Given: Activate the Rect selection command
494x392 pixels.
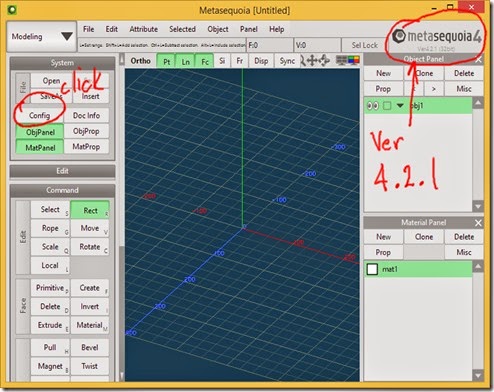Looking at the screenshot, I should click(90, 210).
